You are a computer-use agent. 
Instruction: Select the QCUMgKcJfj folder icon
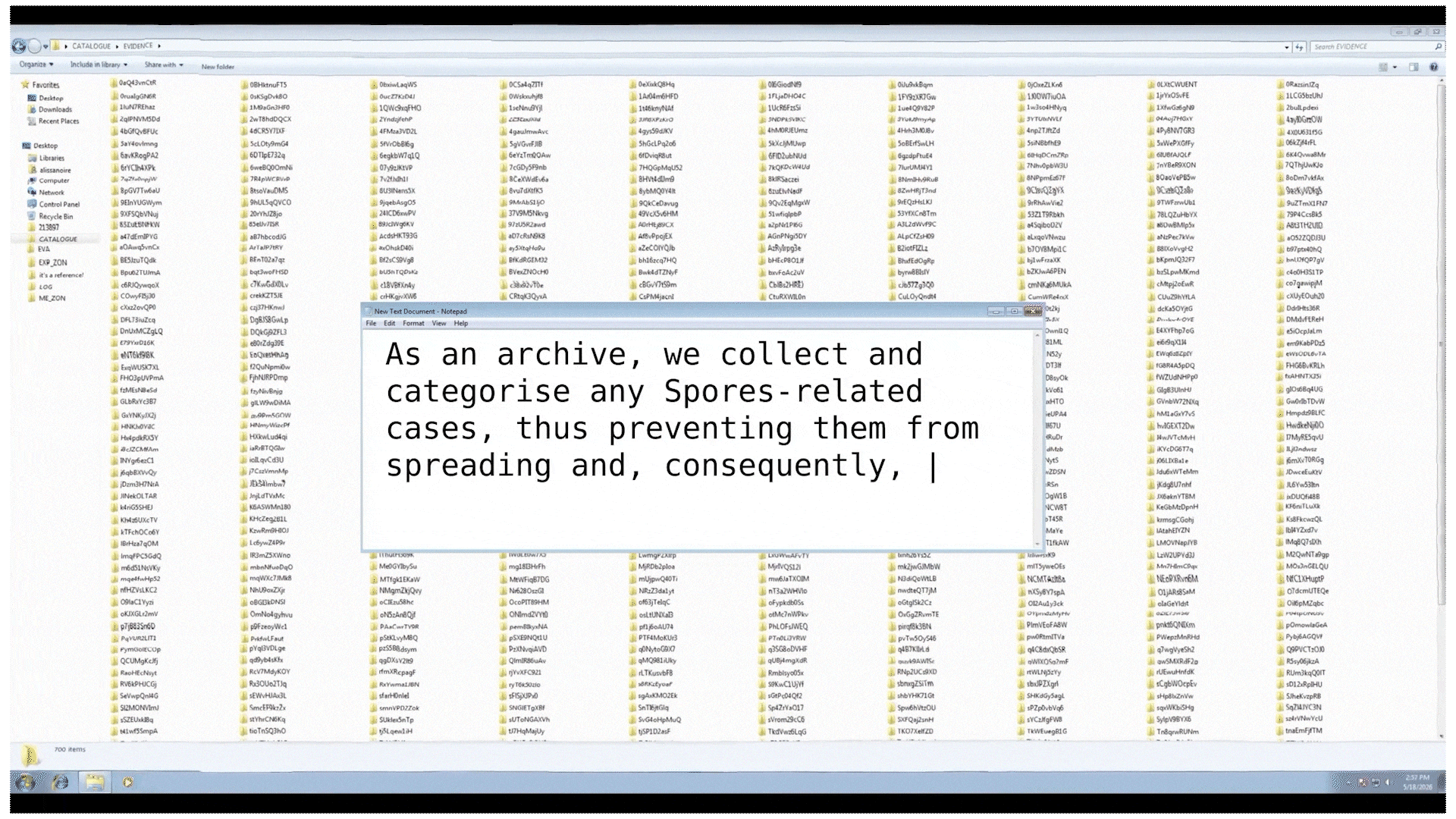point(115,661)
